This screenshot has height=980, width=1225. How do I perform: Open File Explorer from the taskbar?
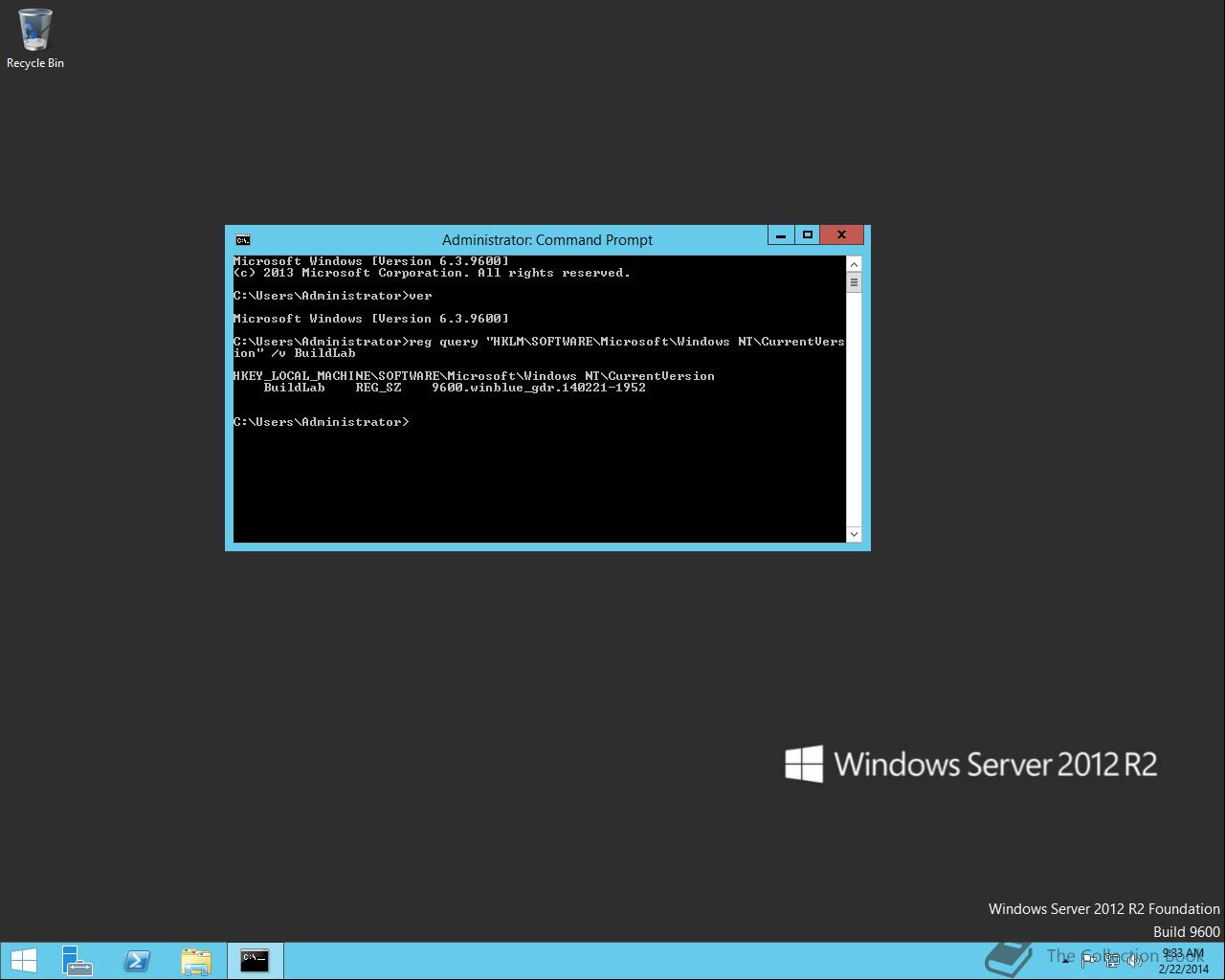(x=196, y=960)
